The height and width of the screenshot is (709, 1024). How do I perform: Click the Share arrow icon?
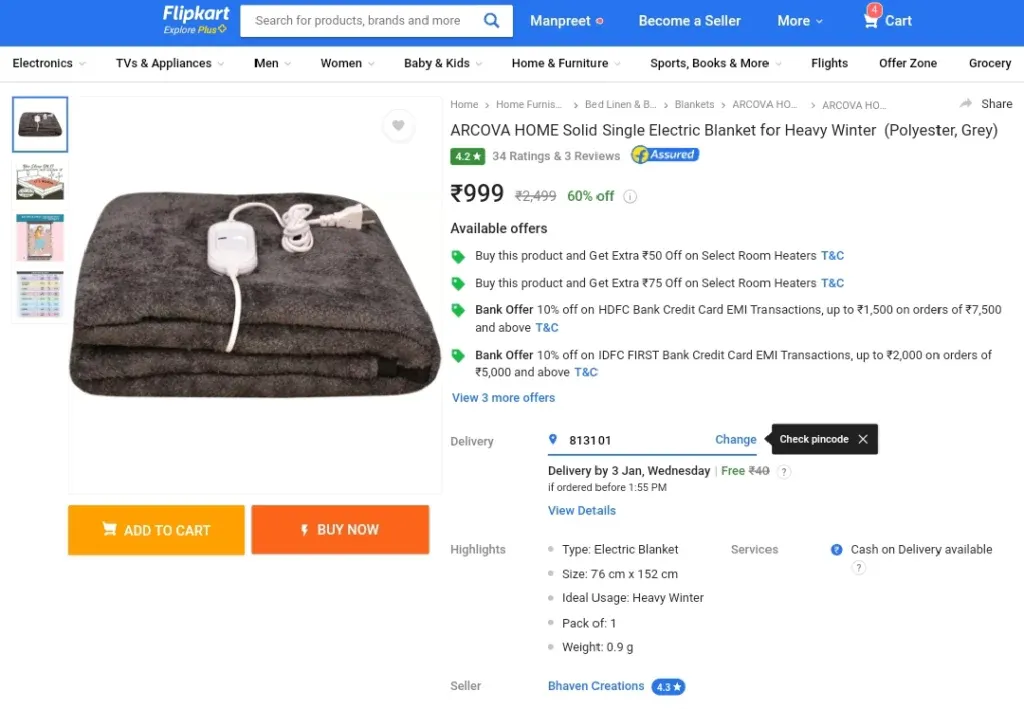966,104
